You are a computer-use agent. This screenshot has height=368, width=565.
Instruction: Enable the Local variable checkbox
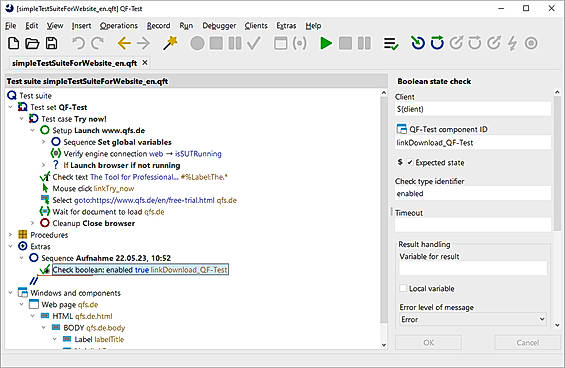(403, 288)
